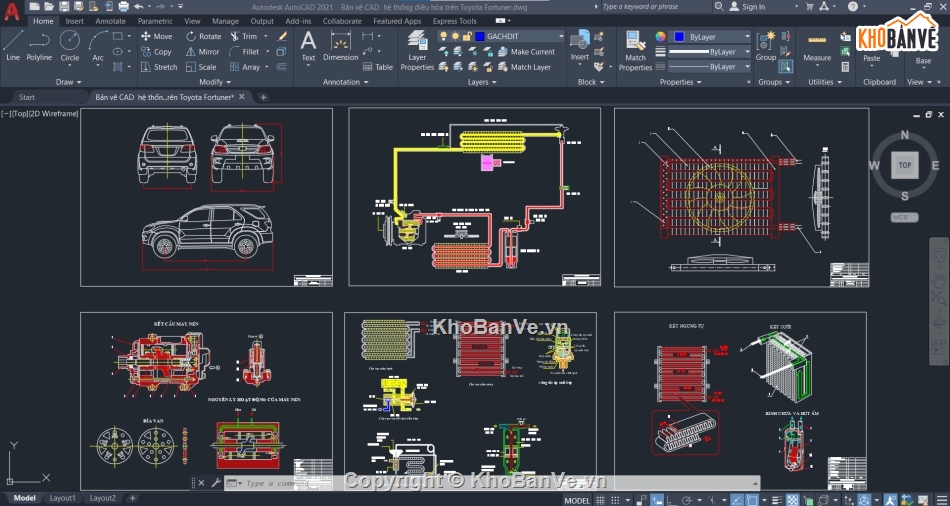
Task: Expand the Modify panel
Action: tap(215, 82)
